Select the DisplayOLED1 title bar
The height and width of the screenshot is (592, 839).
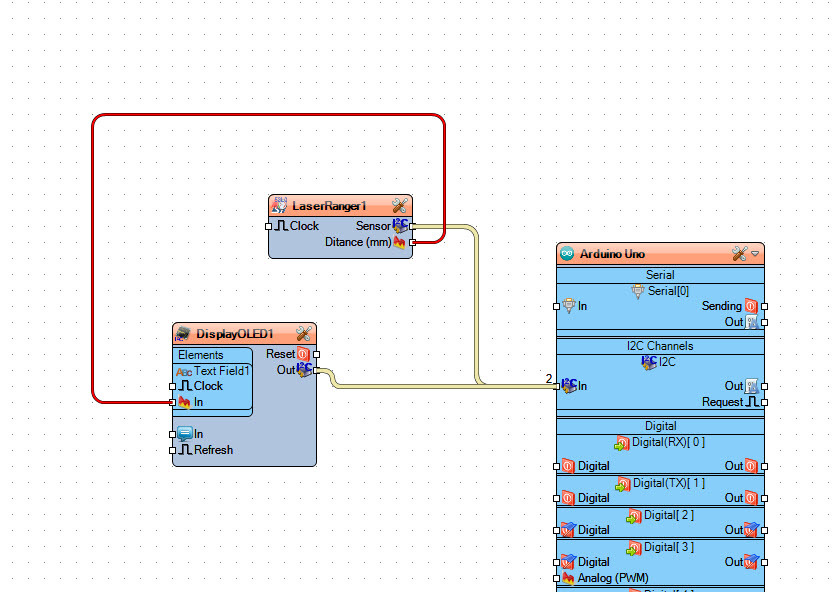pos(245,333)
